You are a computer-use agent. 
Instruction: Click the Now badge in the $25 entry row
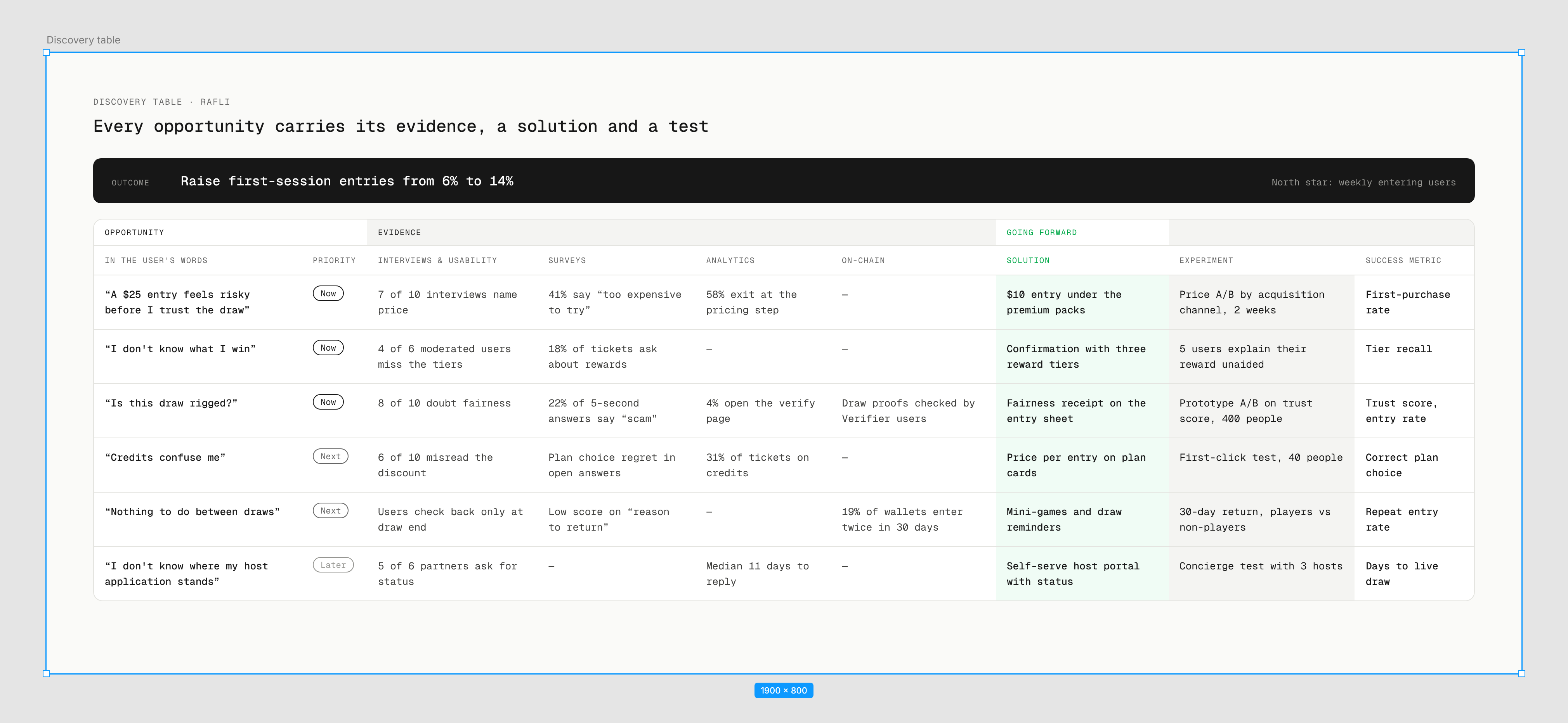point(328,294)
